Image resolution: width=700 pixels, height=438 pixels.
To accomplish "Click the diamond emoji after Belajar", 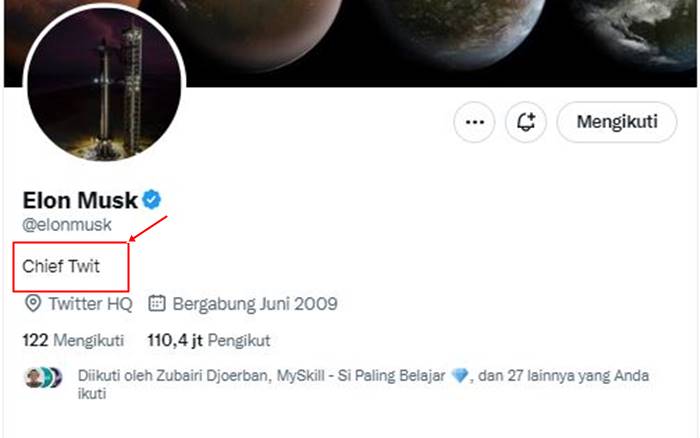I will tap(459, 375).
